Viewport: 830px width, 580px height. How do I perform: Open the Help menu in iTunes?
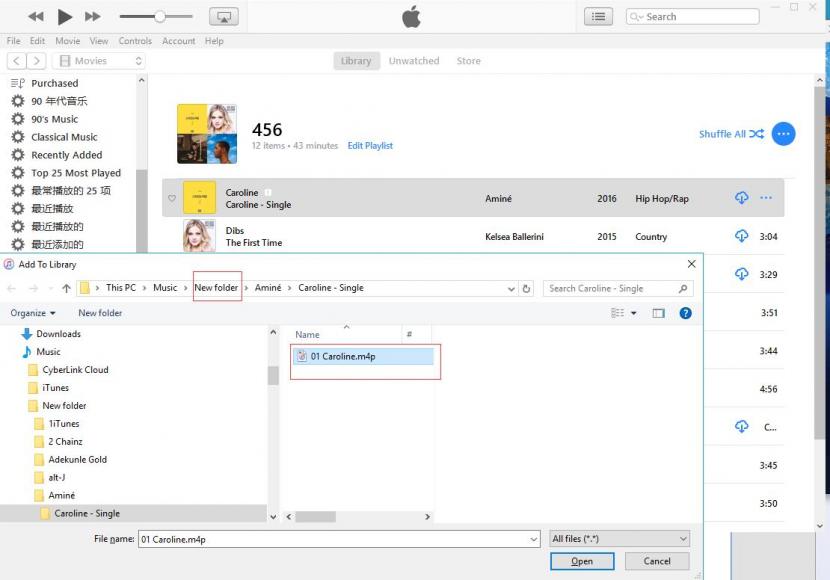click(x=214, y=41)
